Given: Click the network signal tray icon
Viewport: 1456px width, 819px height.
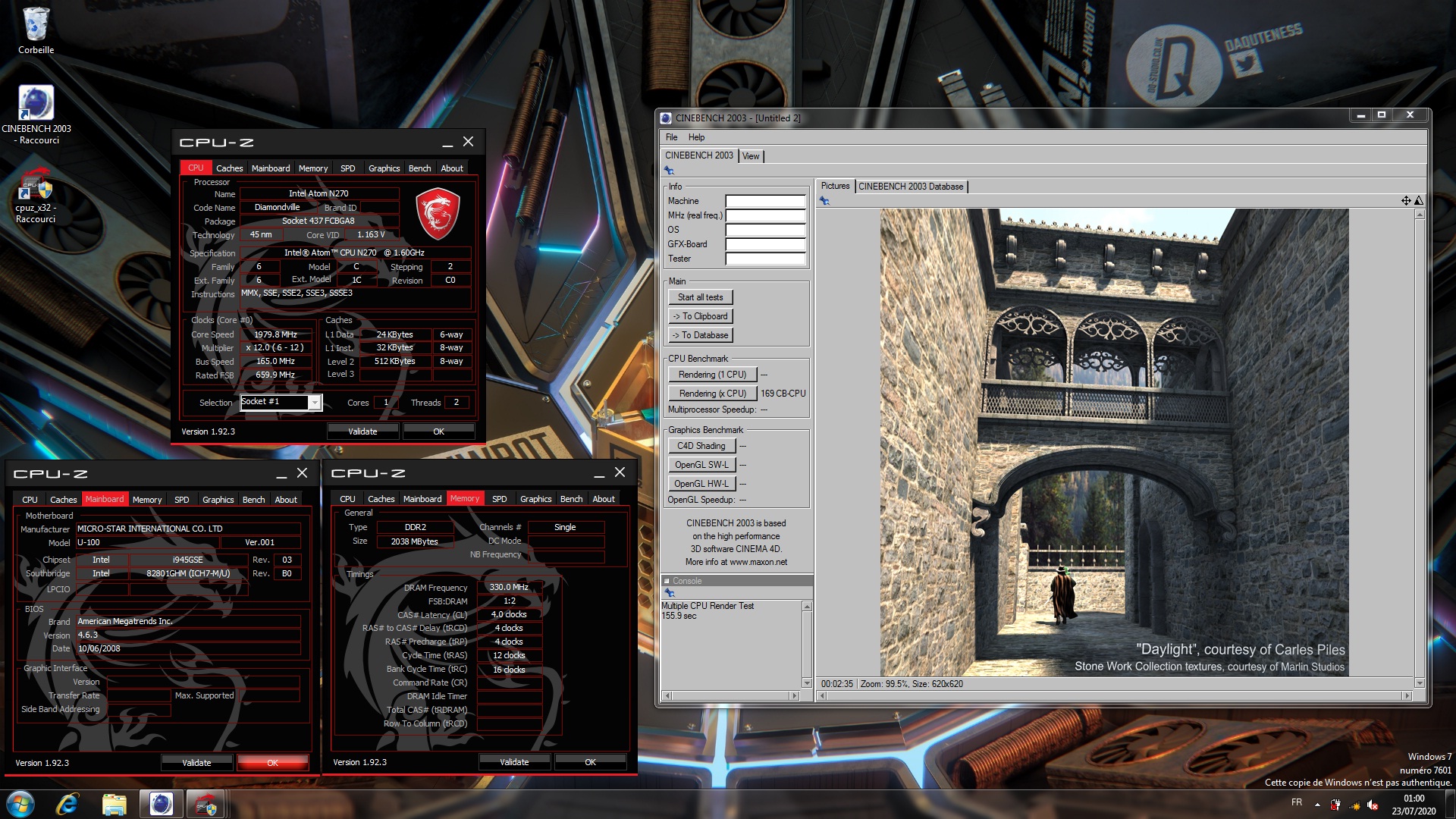Looking at the screenshot, I should pos(1354,804).
